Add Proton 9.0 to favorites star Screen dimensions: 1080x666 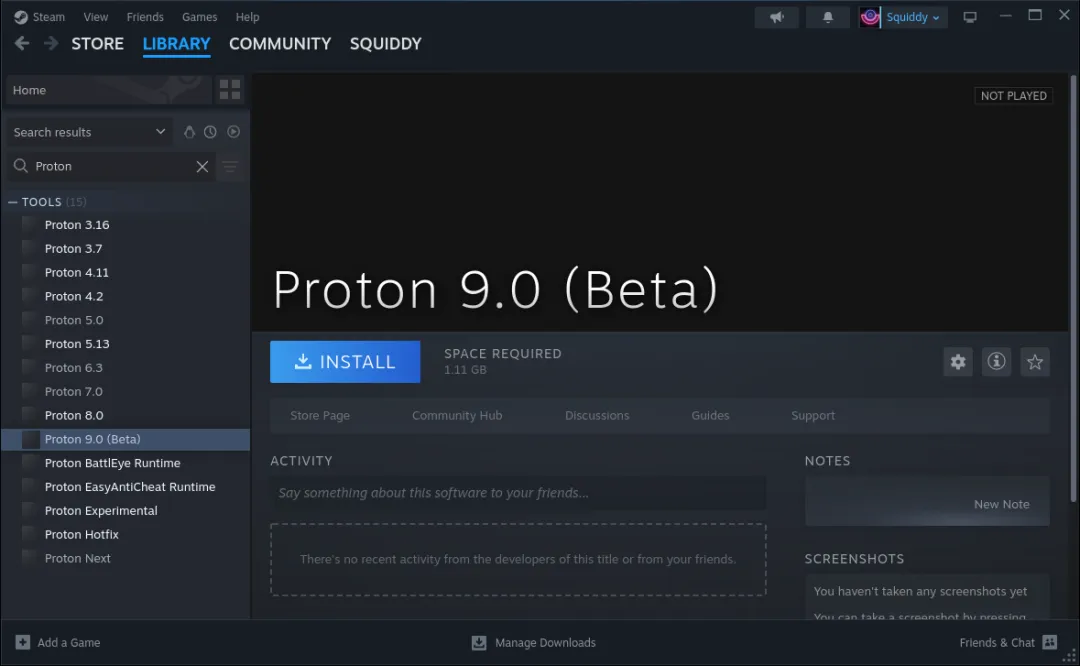click(1035, 362)
